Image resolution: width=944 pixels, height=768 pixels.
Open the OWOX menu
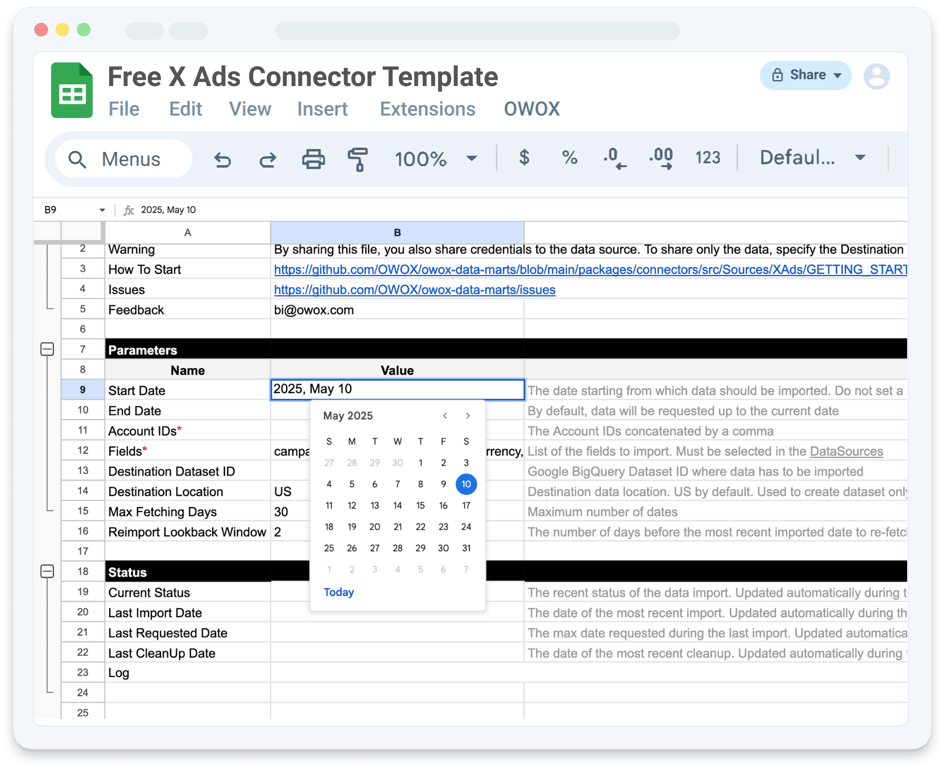(x=532, y=109)
